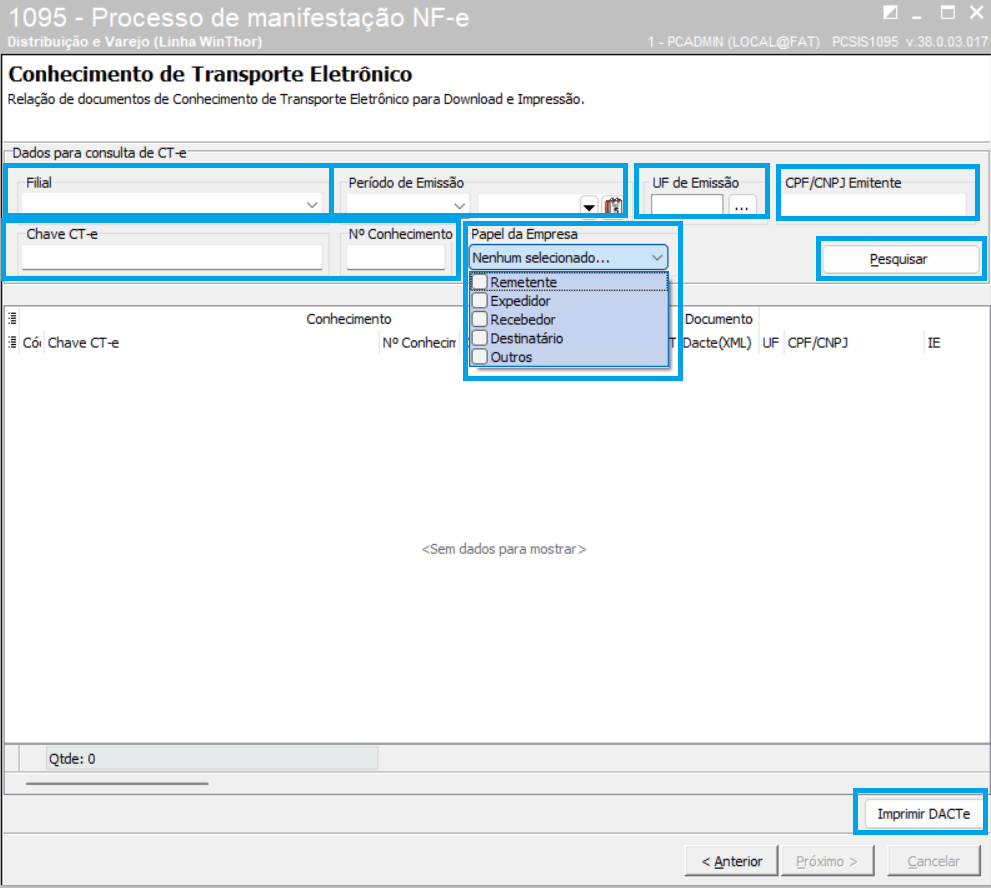The image size is (991, 888).
Task: Click Imprimir DACTe button
Action: [923, 814]
